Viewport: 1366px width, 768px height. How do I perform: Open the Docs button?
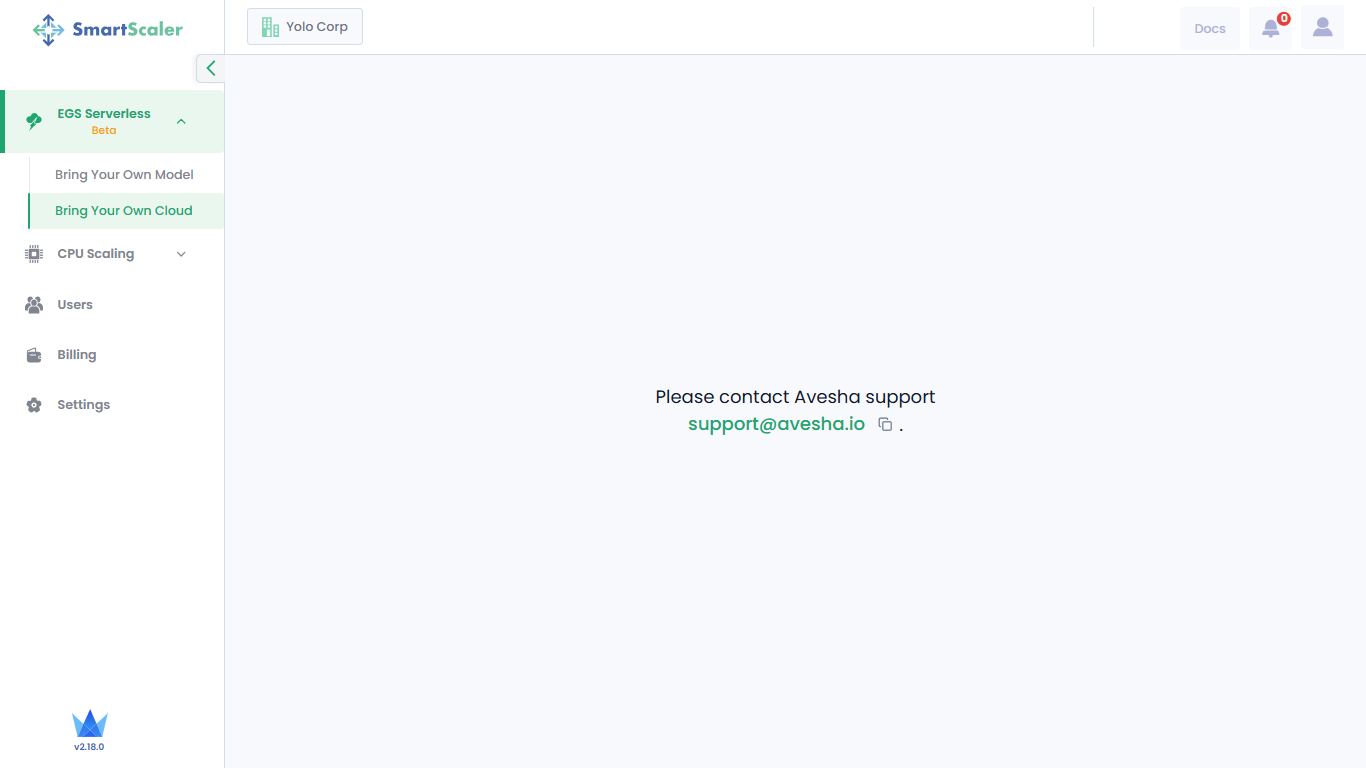pos(1209,29)
